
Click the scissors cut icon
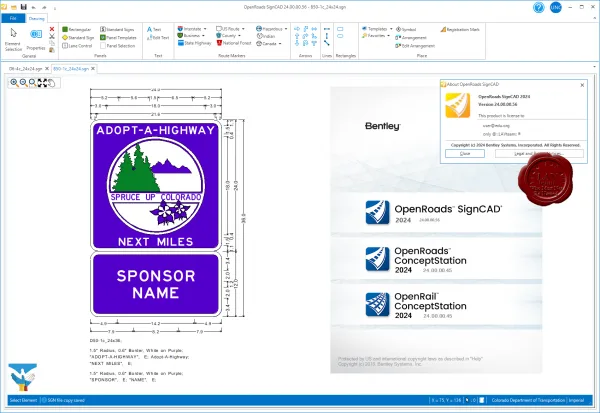(52, 36)
